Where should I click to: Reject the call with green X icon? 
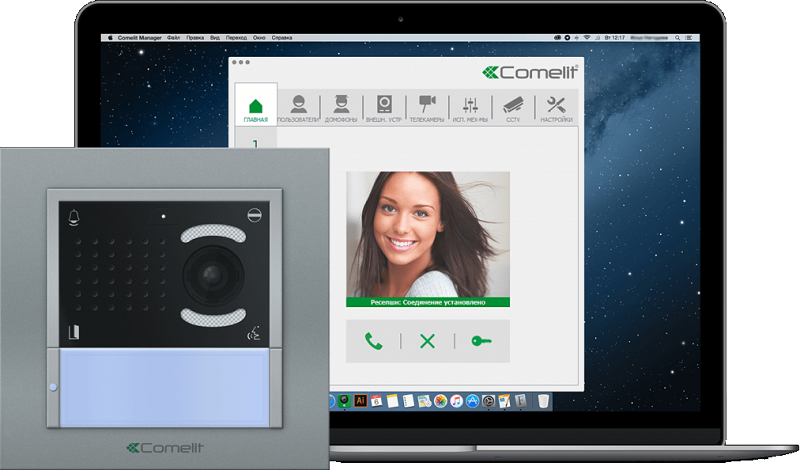coord(428,341)
